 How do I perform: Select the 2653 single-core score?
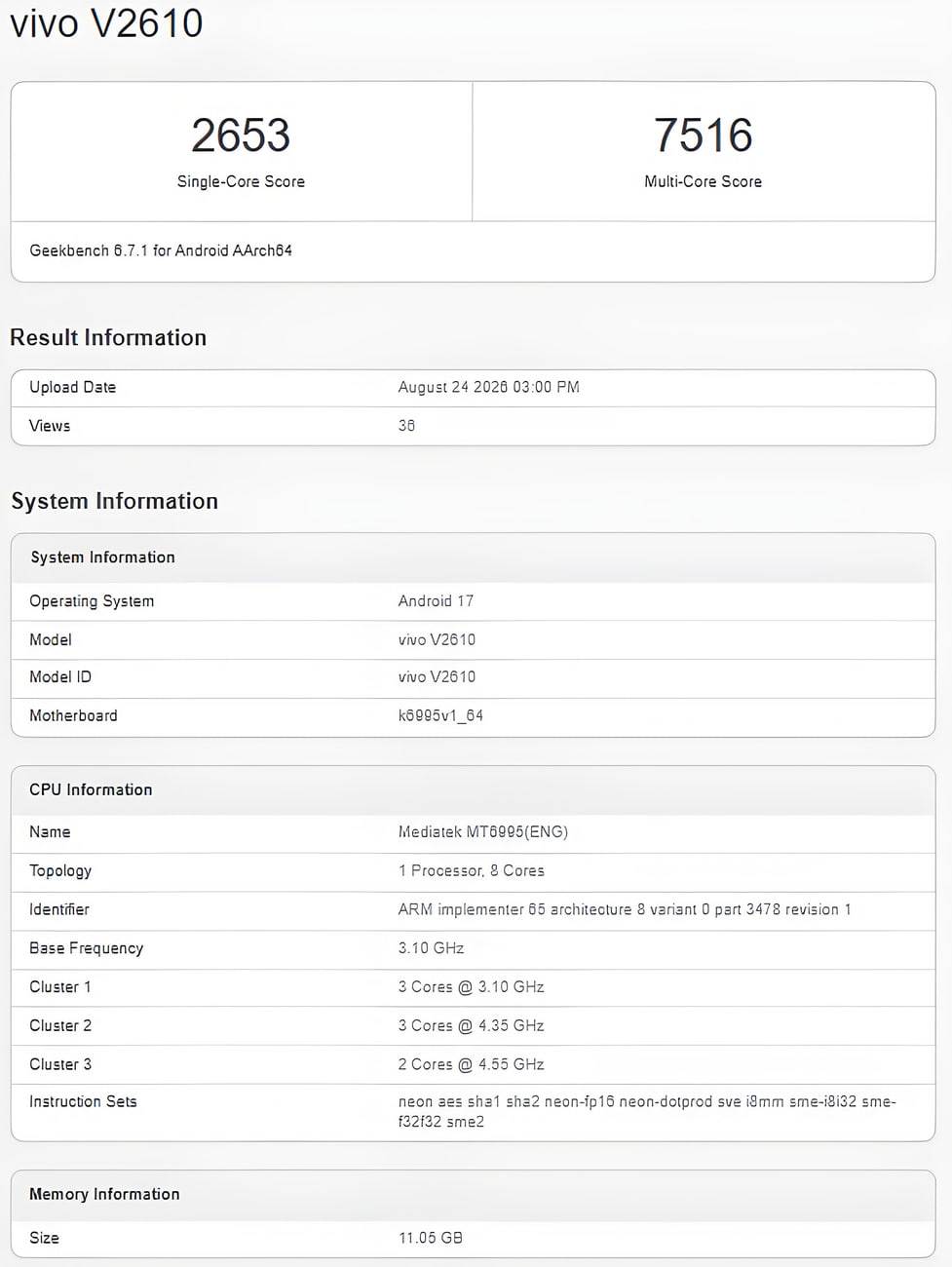click(x=241, y=135)
